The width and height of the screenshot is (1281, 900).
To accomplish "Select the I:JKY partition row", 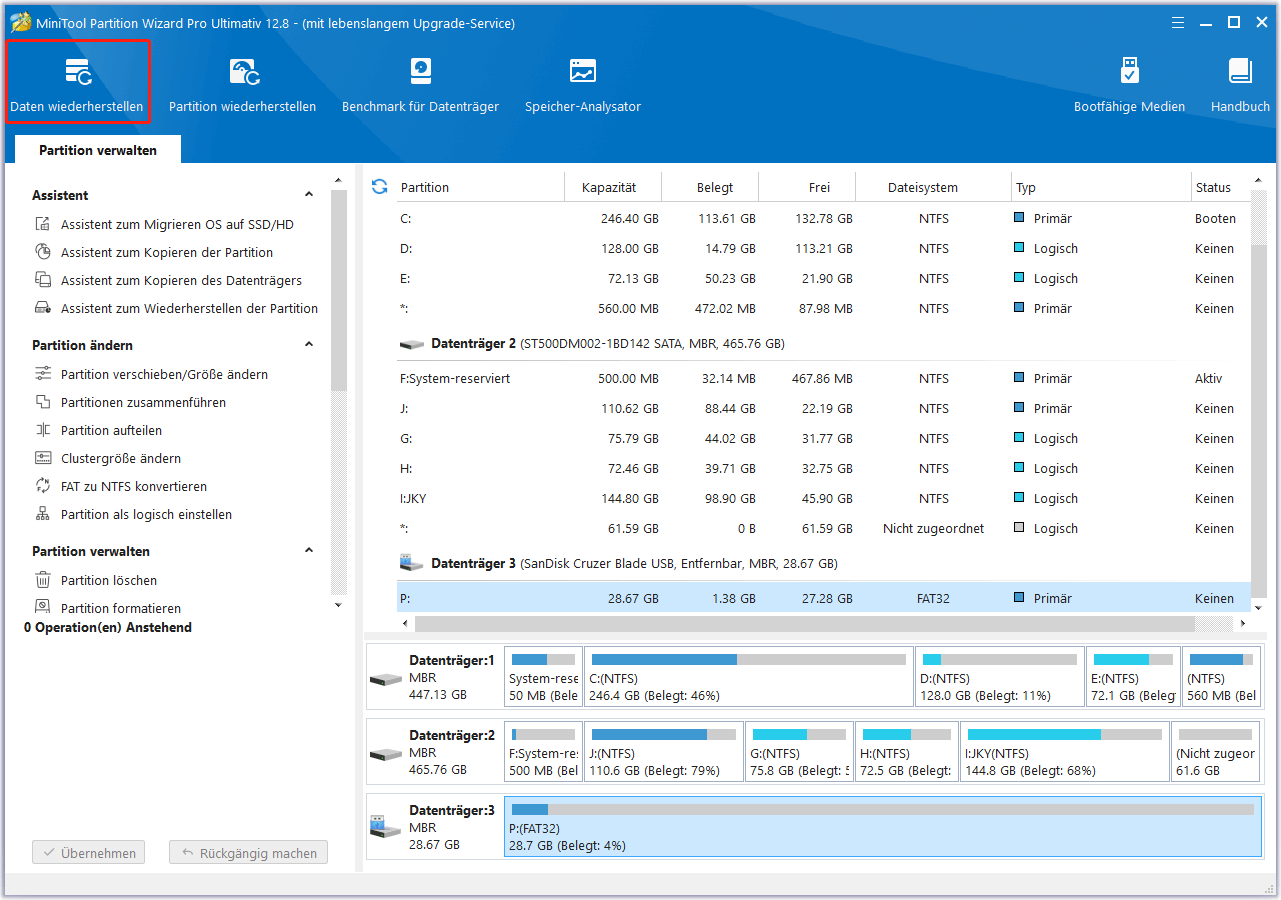I will click(x=823, y=499).
